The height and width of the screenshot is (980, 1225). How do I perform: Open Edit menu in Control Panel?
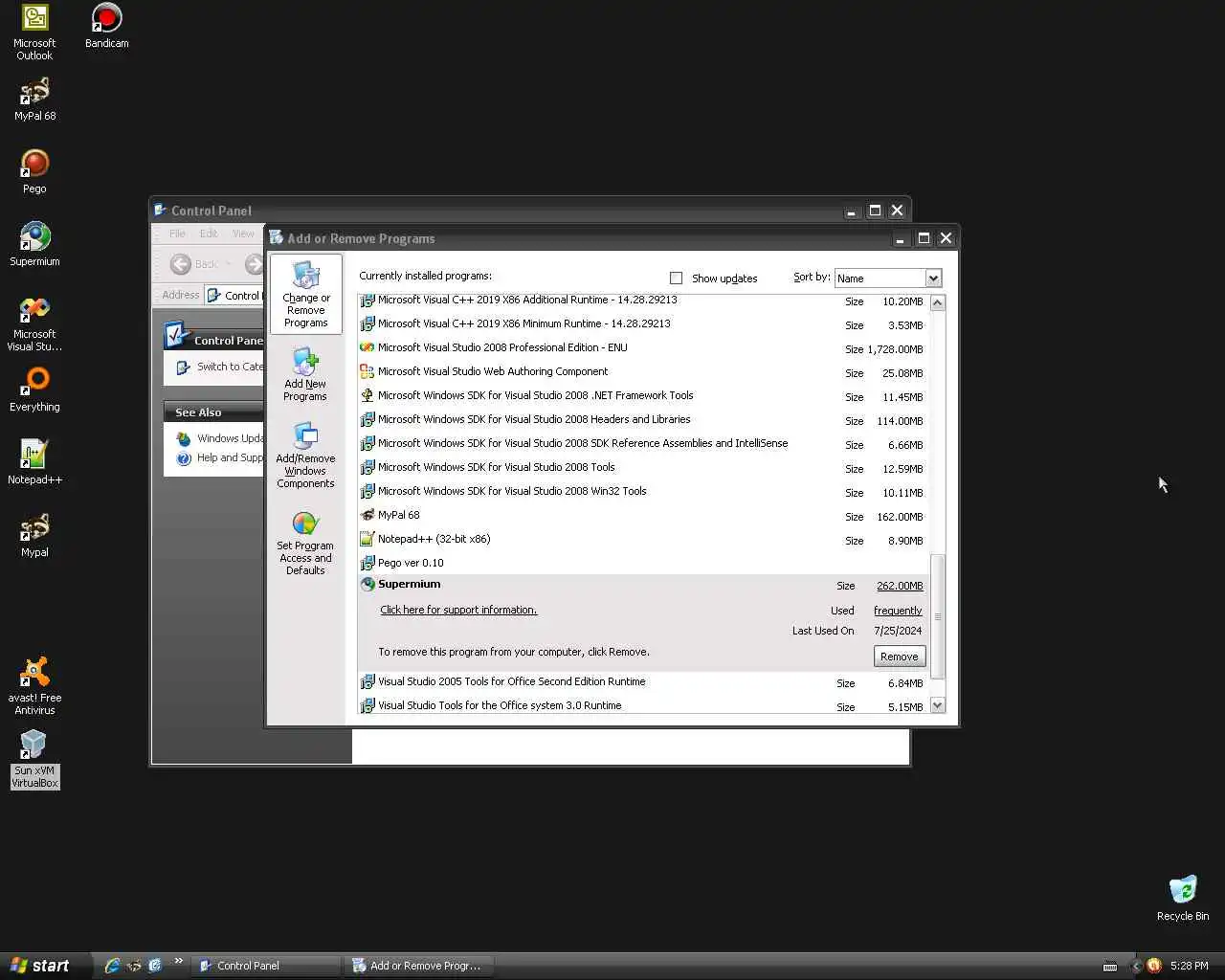click(209, 234)
